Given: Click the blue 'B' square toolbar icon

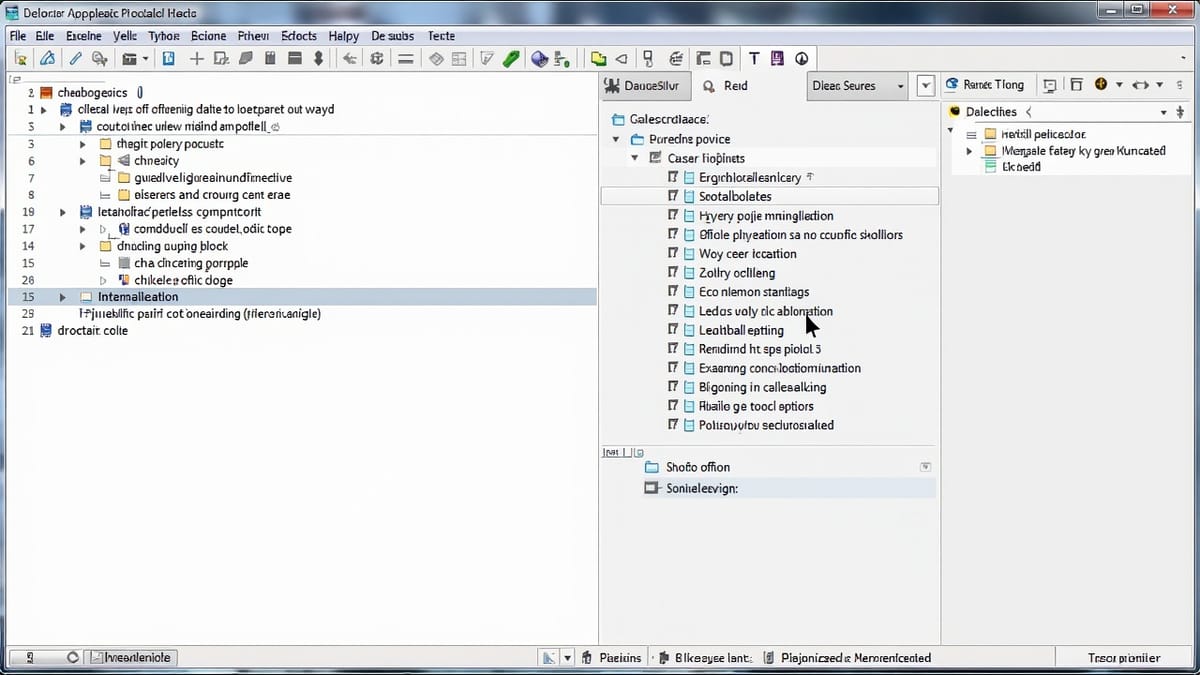Looking at the screenshot, I should 168,59.
